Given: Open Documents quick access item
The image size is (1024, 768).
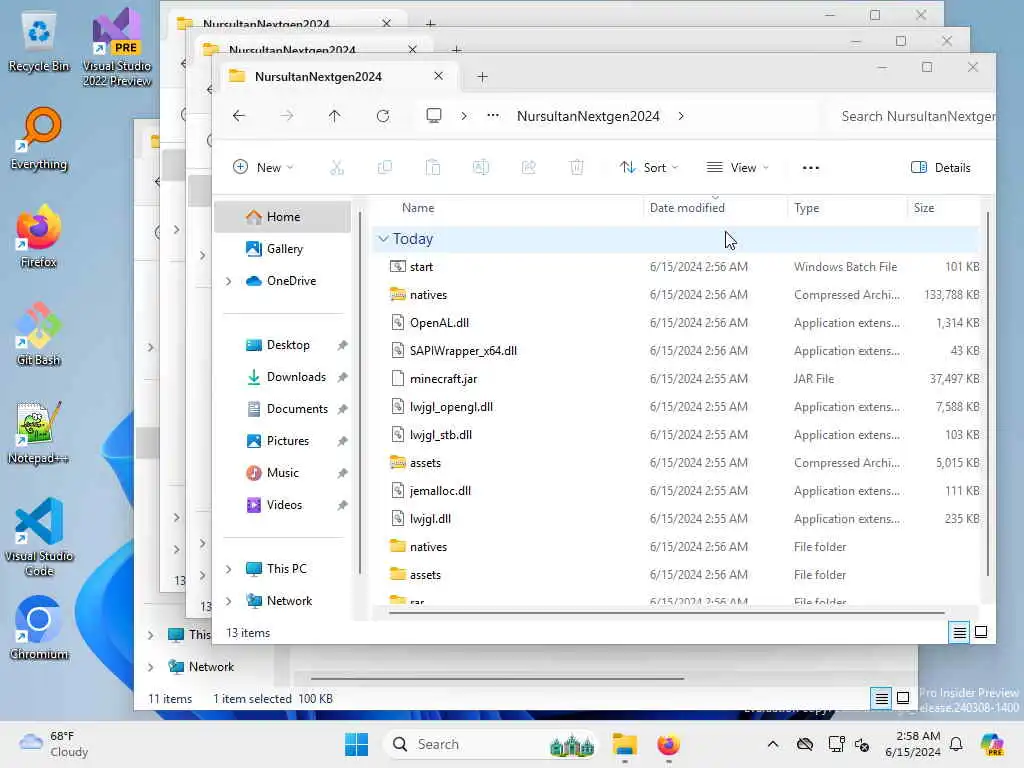Looking at the screenshot, I should click(283, 409).
